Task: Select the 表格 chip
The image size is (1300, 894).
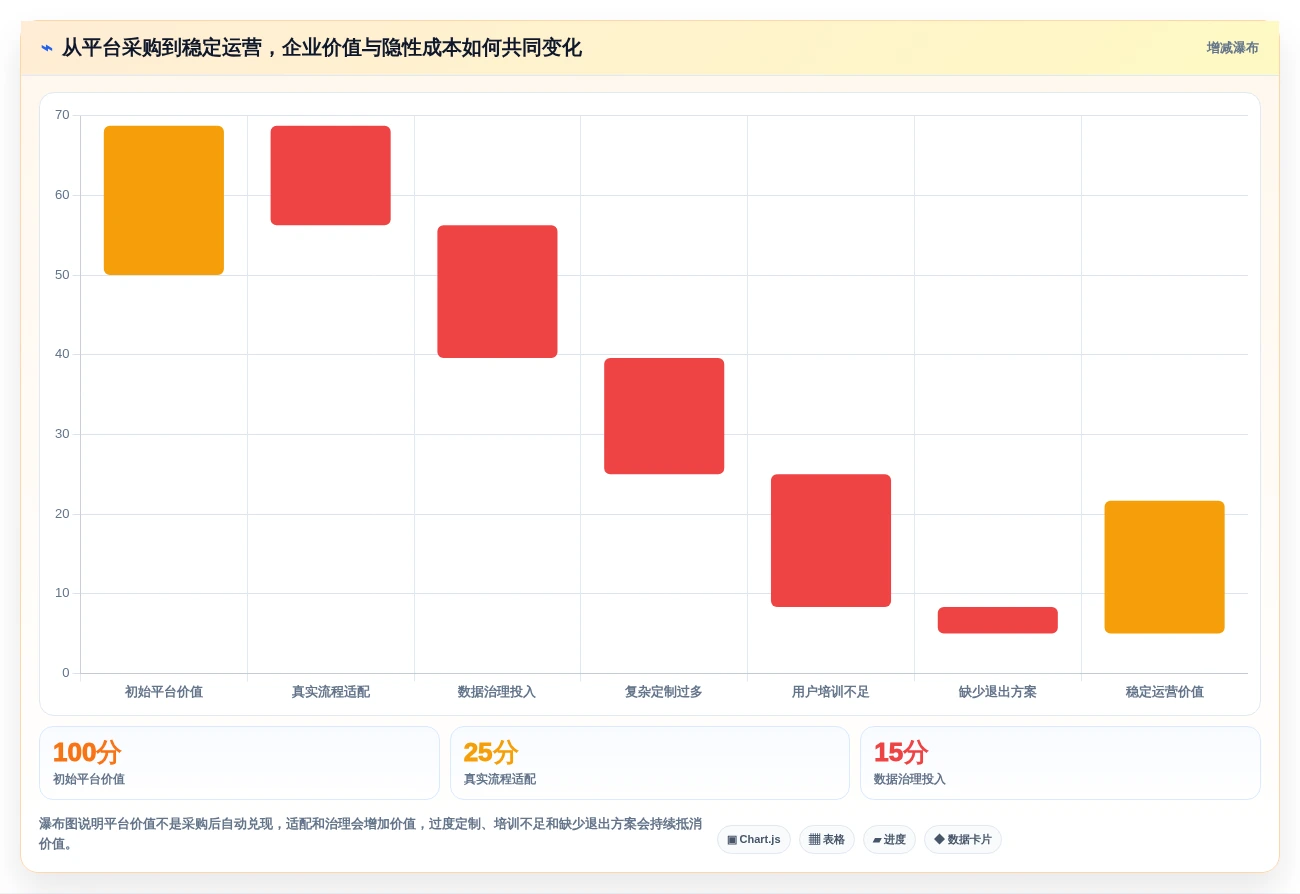Action: tap(827, 839)
